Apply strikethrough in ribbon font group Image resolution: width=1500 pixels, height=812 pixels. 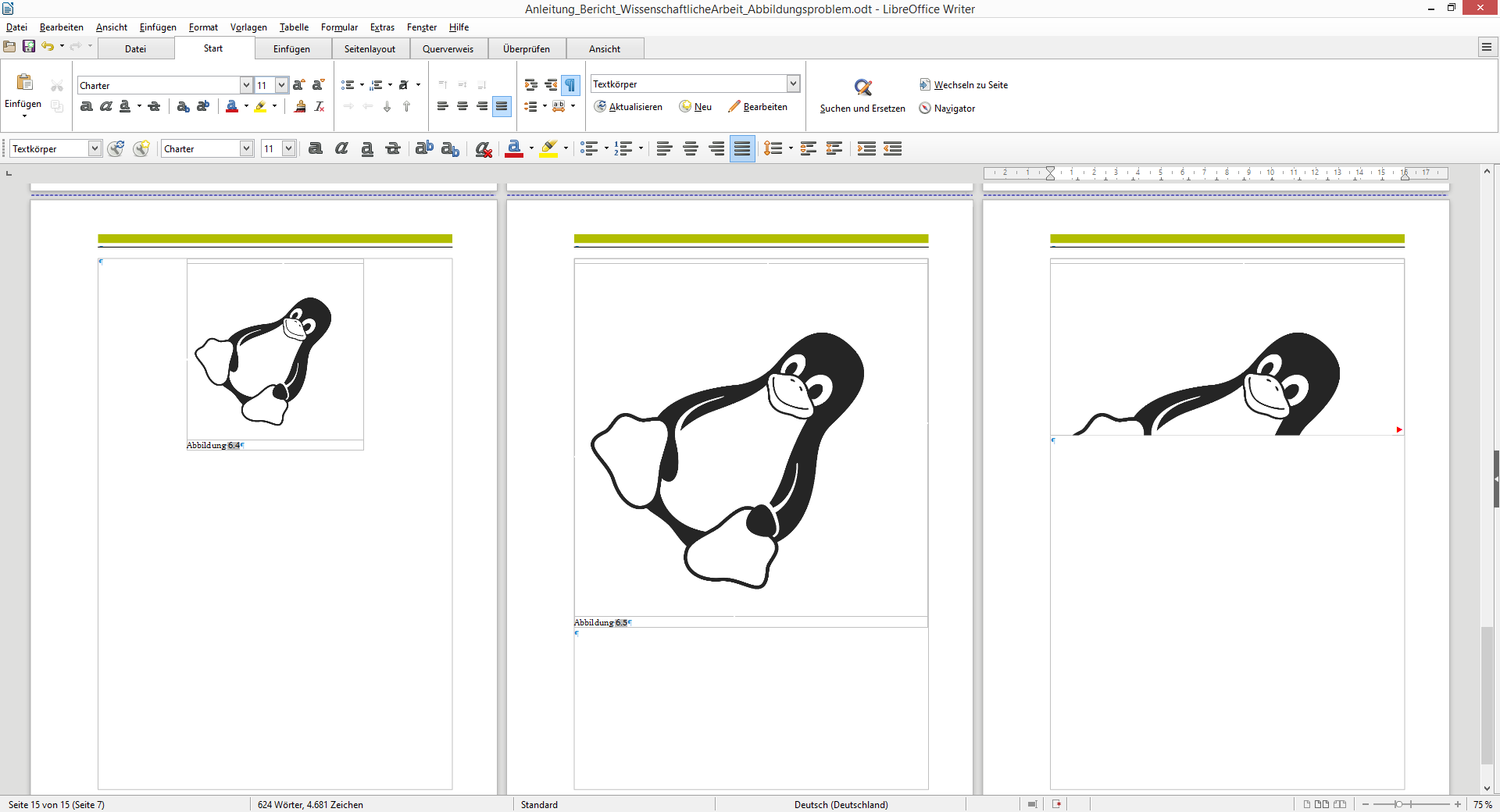pos(154,106)
